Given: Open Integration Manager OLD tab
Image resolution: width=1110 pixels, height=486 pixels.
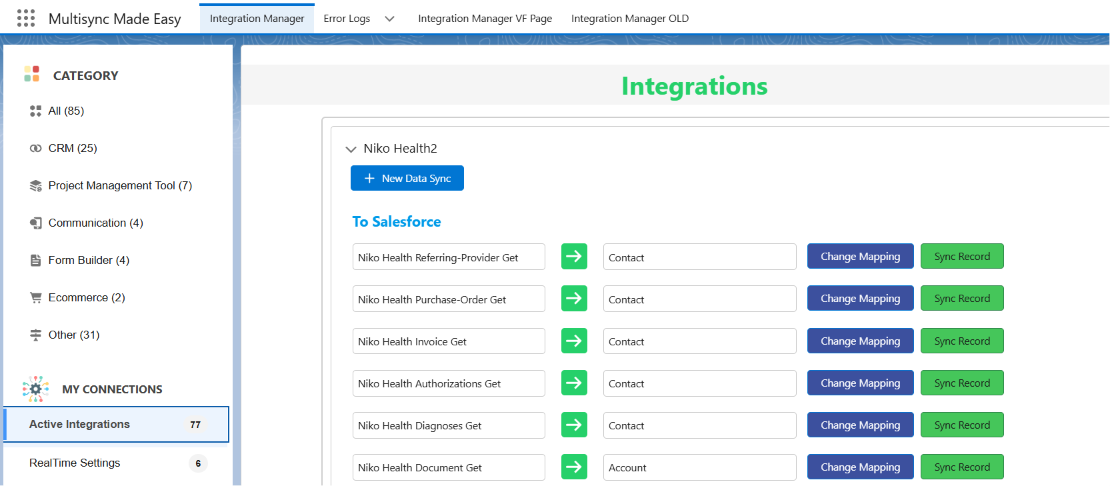Looking at the screenshot, I should (x=630, y=19).
